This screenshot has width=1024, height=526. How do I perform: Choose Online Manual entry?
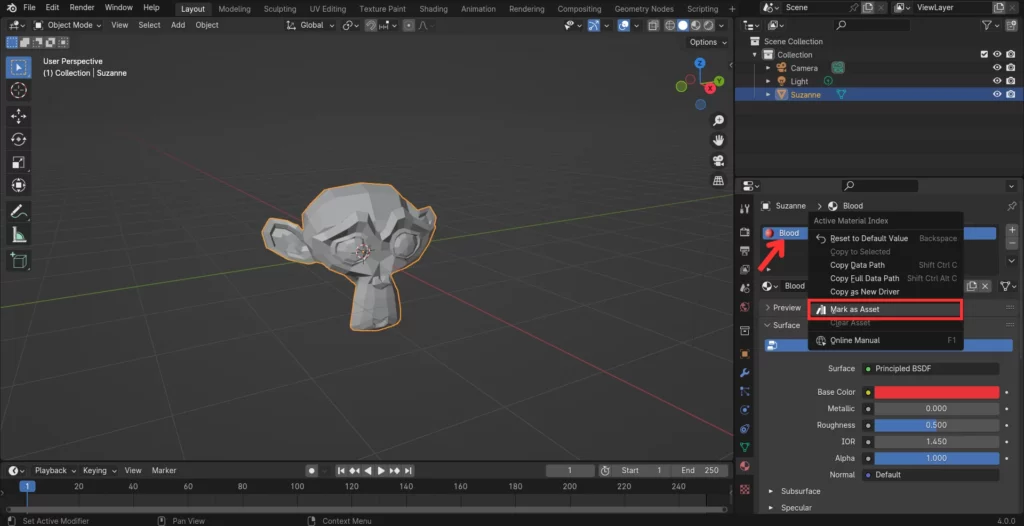tap(886, 340)
